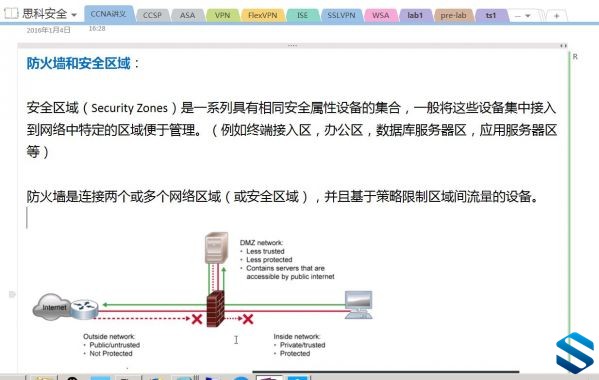Open the ISE section tab
599x380 pixels.
point(302,15)
